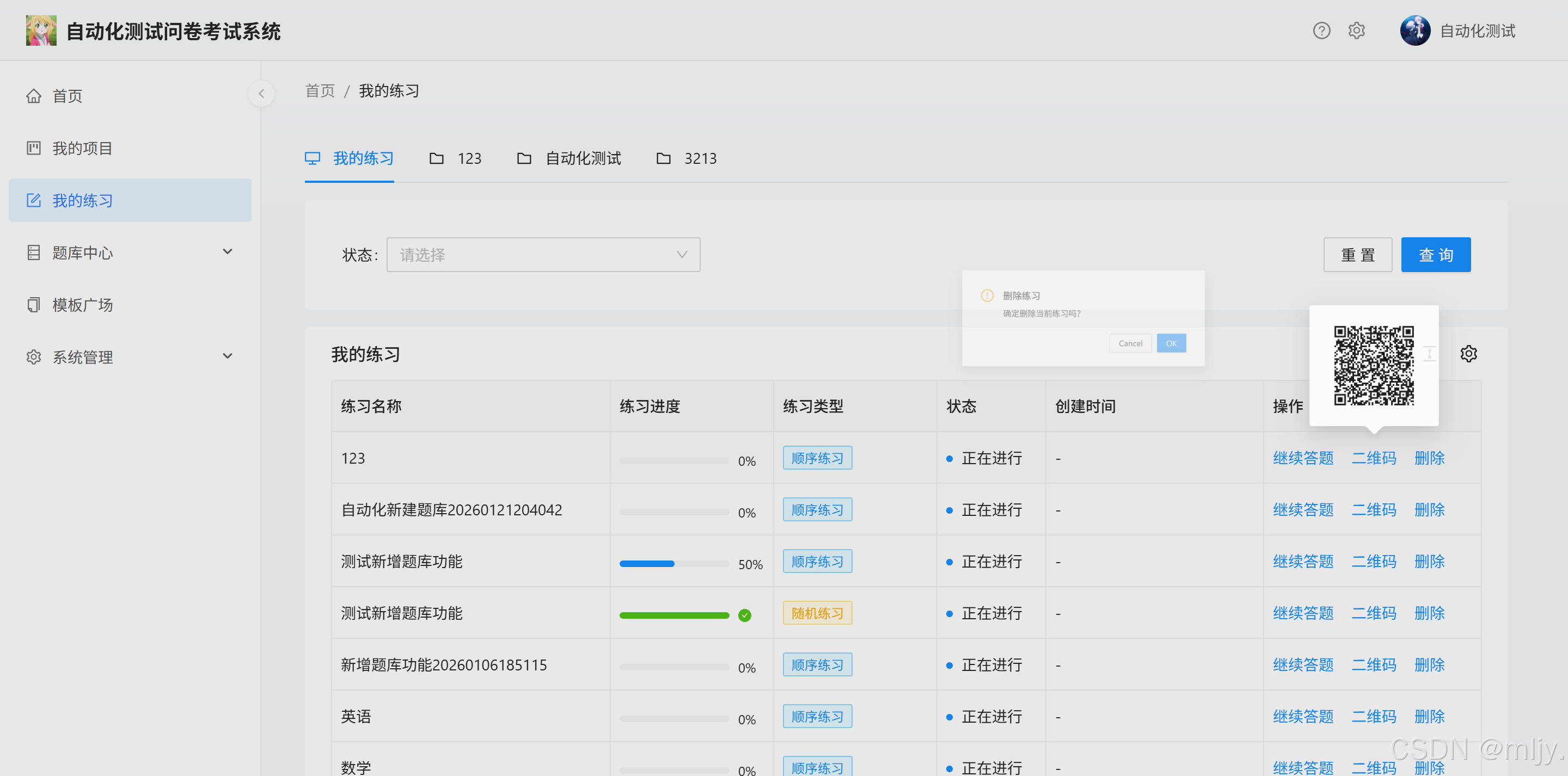Open header settings gear icon

[x=1356, y=30]
